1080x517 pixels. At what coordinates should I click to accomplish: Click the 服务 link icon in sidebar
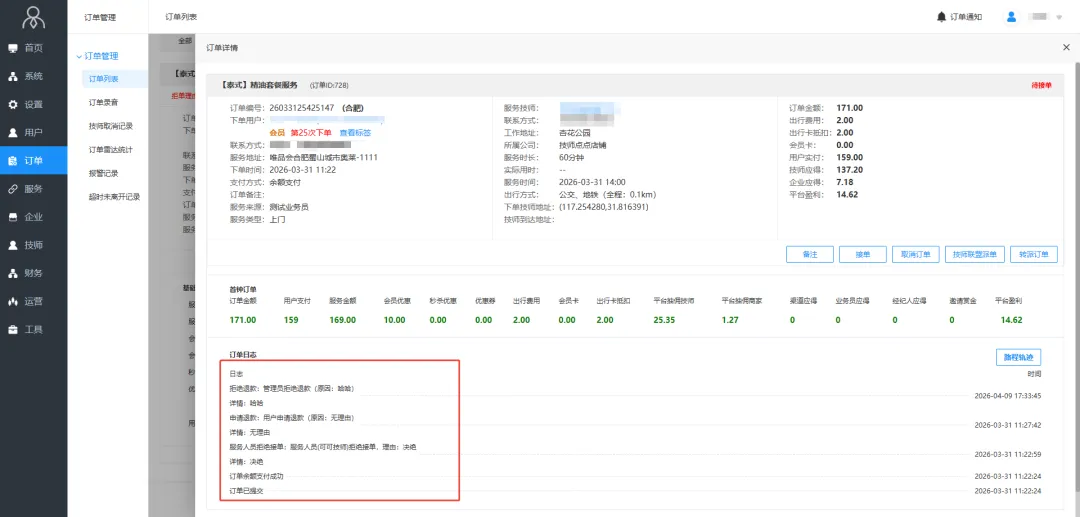pyautogui.click(x=13, y=188)
